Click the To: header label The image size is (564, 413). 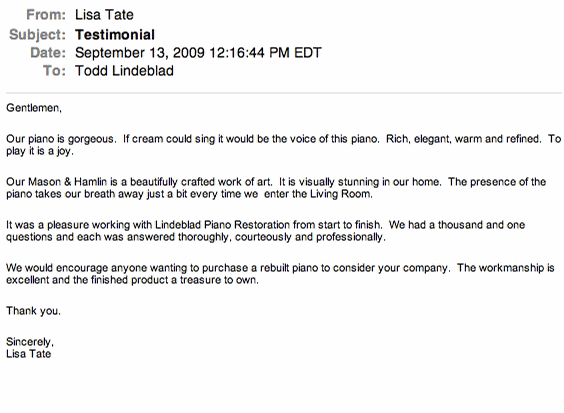pos(54,71)
